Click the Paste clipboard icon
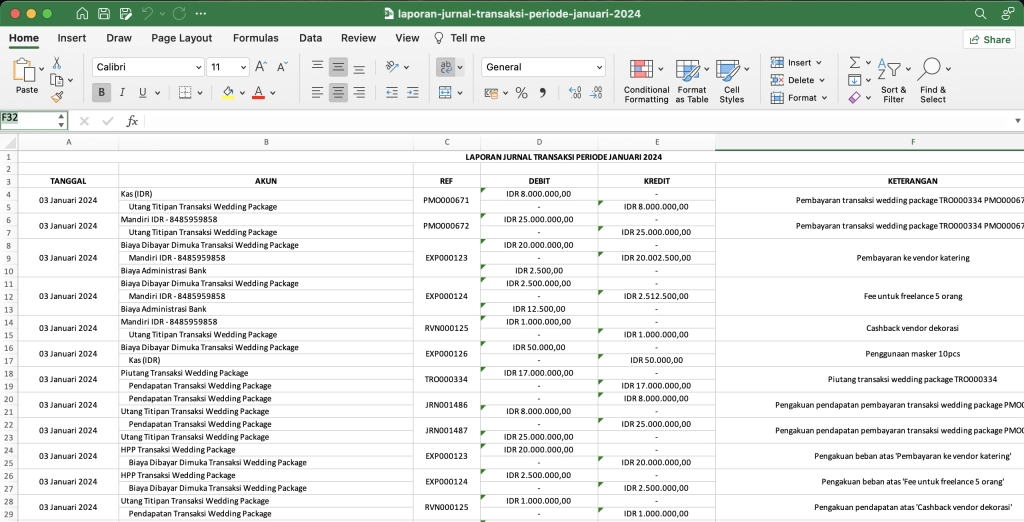The image size is (1024, 522). (x=24, y=71)
